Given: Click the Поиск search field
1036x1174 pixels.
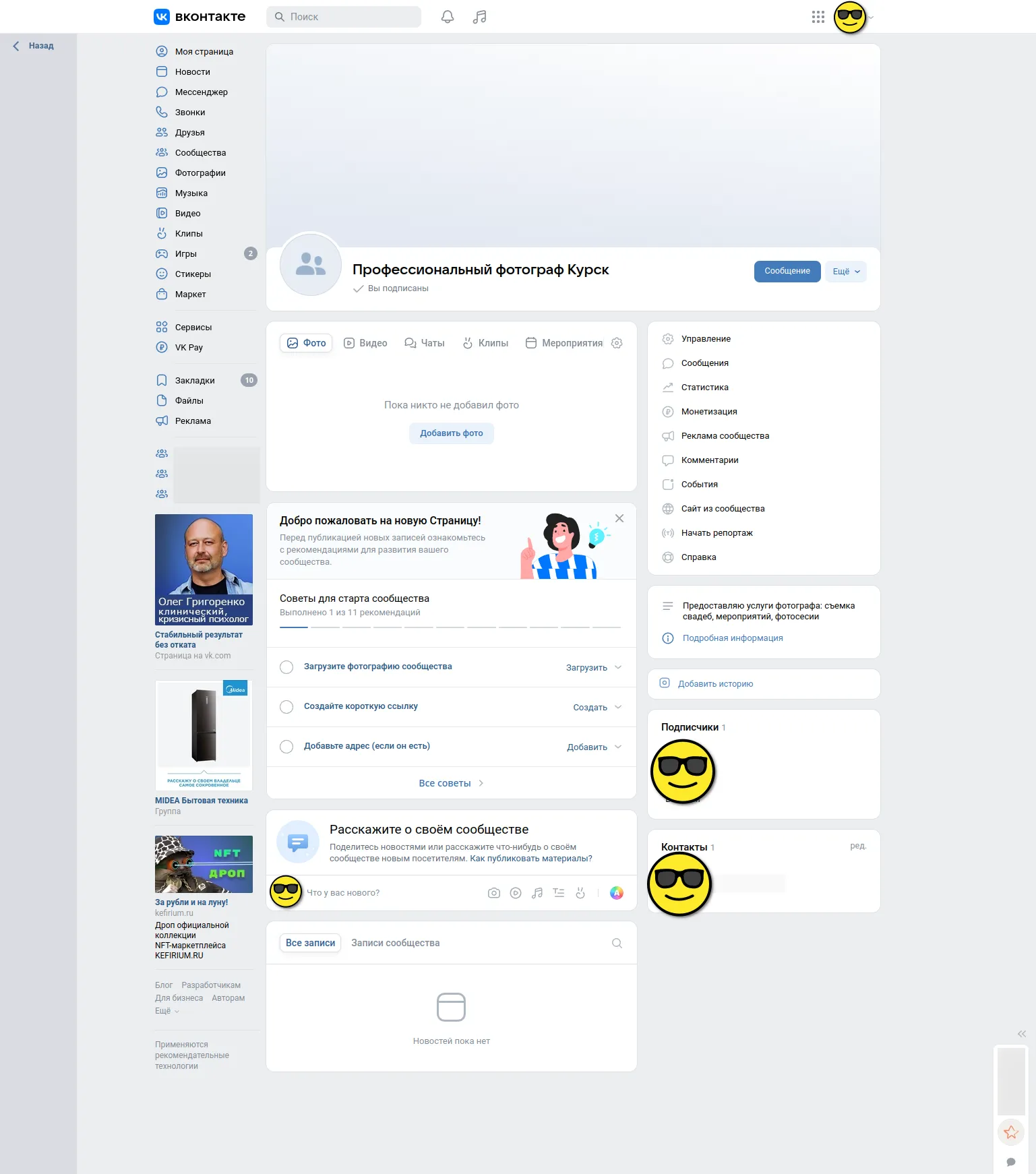Looking at the screenshot, I should point(344,17).
